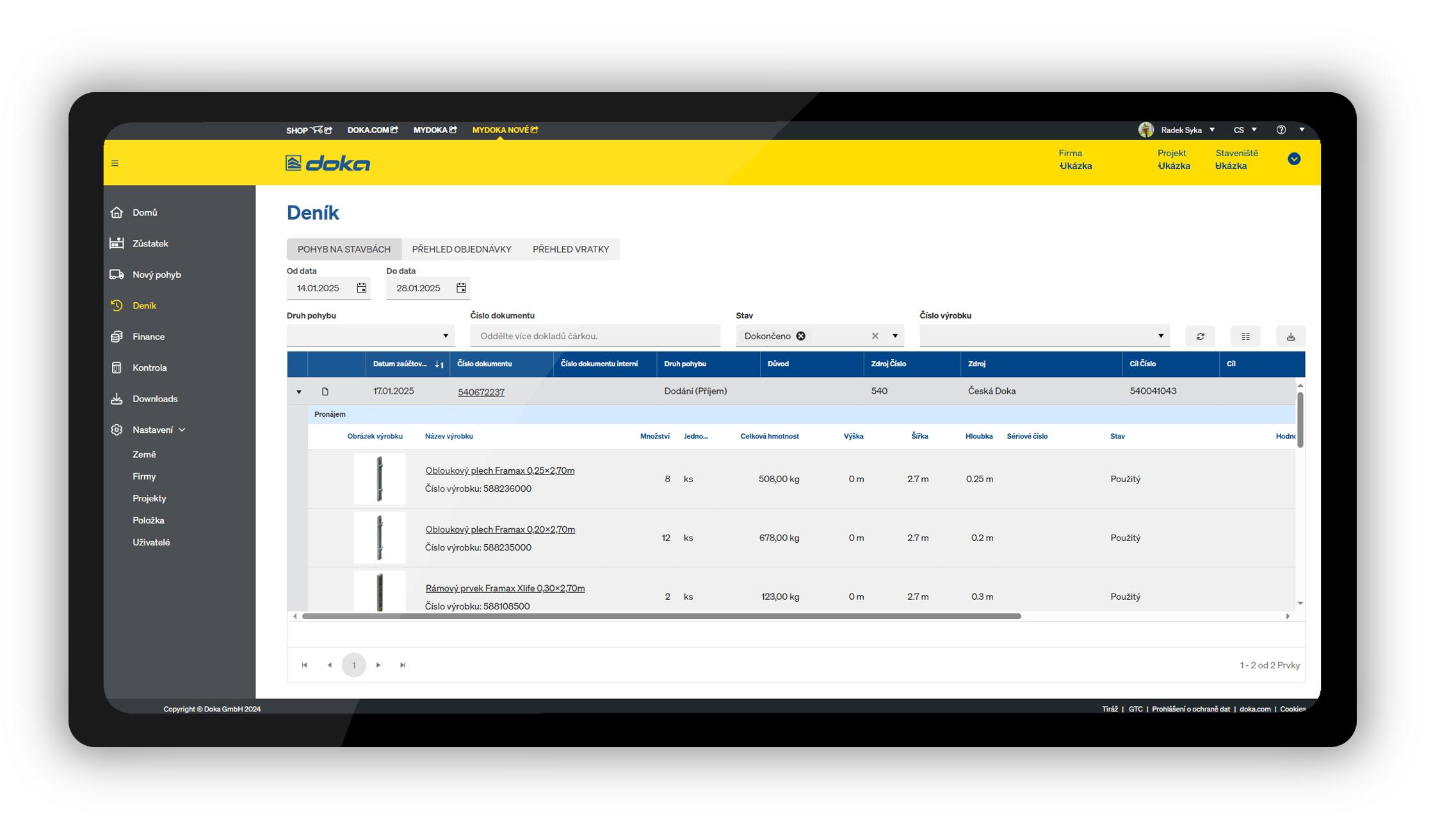The height and width of the screenshot is (840, 1456).
Task: Open document icon for row 540672237
Action: tap(325, 392)
